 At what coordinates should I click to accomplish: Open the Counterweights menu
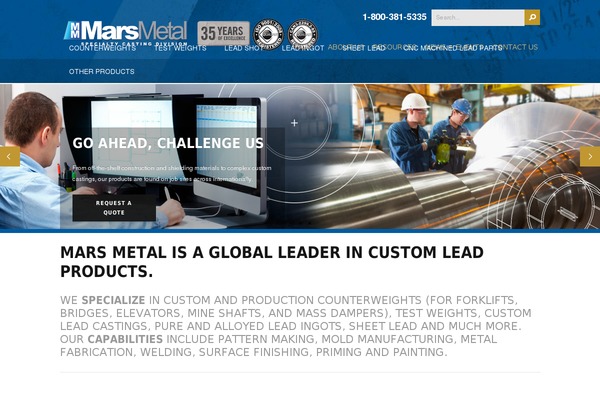coord(102,48)
